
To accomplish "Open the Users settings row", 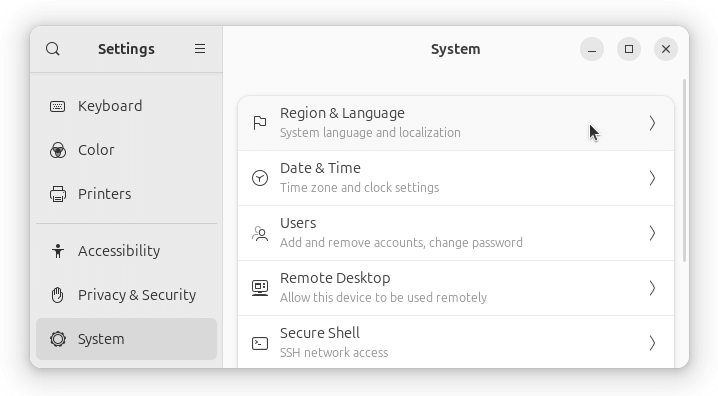I will click(x=456, y=233).
